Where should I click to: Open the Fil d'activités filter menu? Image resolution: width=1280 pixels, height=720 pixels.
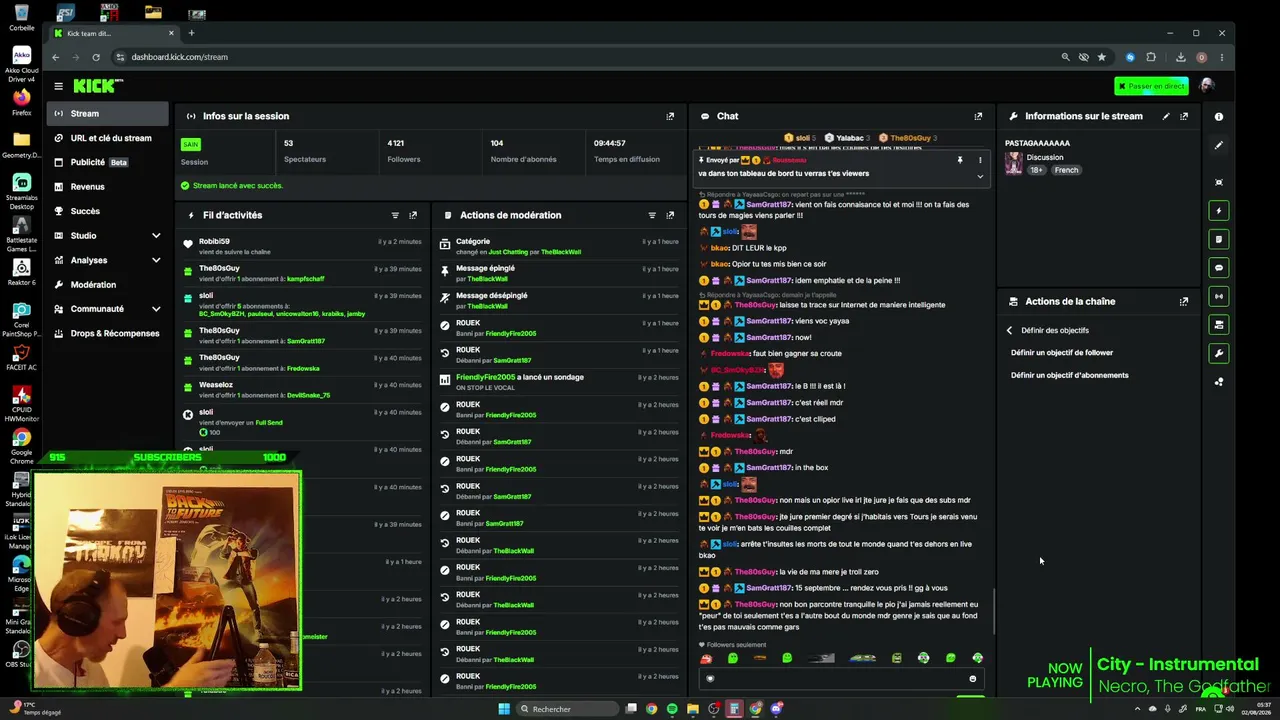click(x=395, y=215)
